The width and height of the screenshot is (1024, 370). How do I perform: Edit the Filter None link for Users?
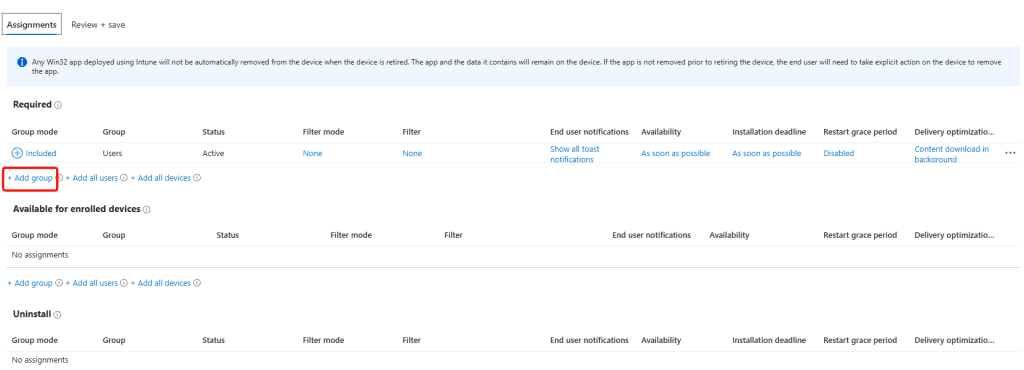(412, 153)
